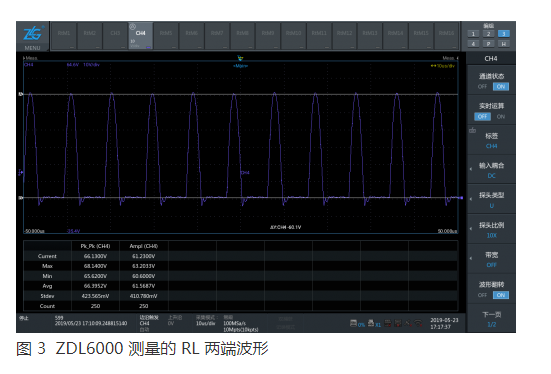Open bandwidth limit setting
The image size is (551, 374).
[491, 259]
